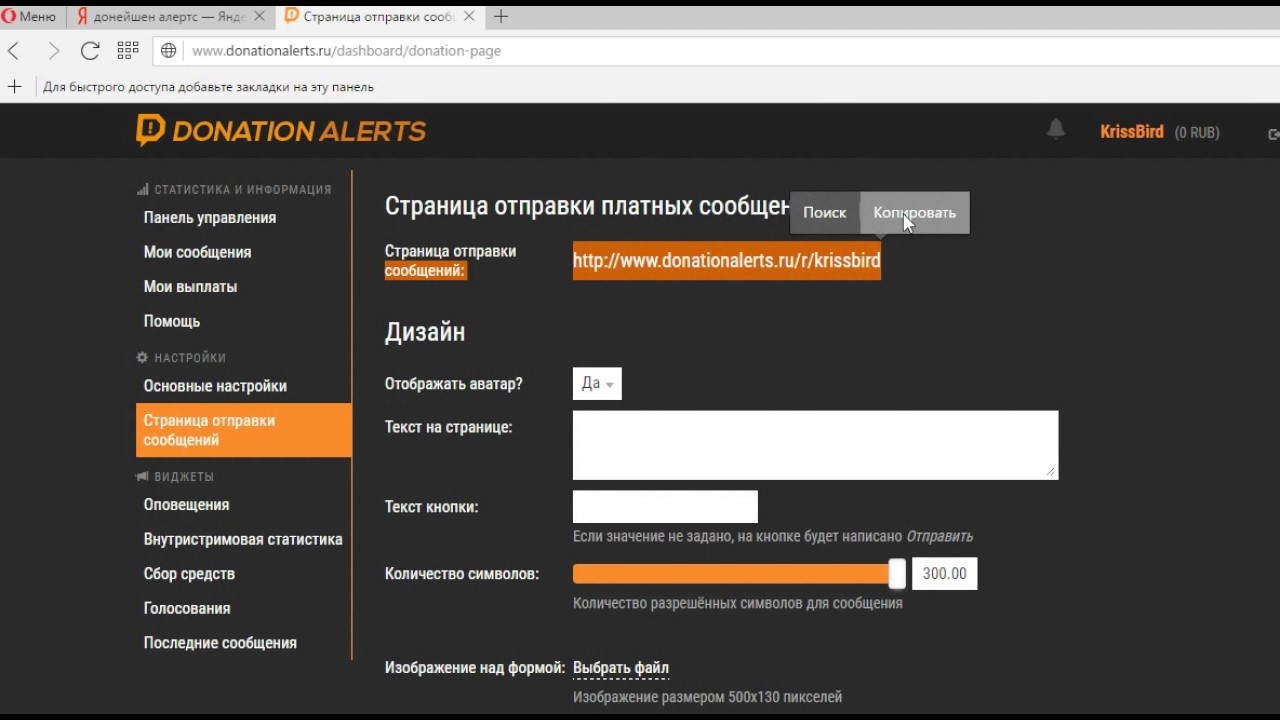Click the notification bell icon
This screenshot has height=720, width=1280.
(x=1055, y=130)
